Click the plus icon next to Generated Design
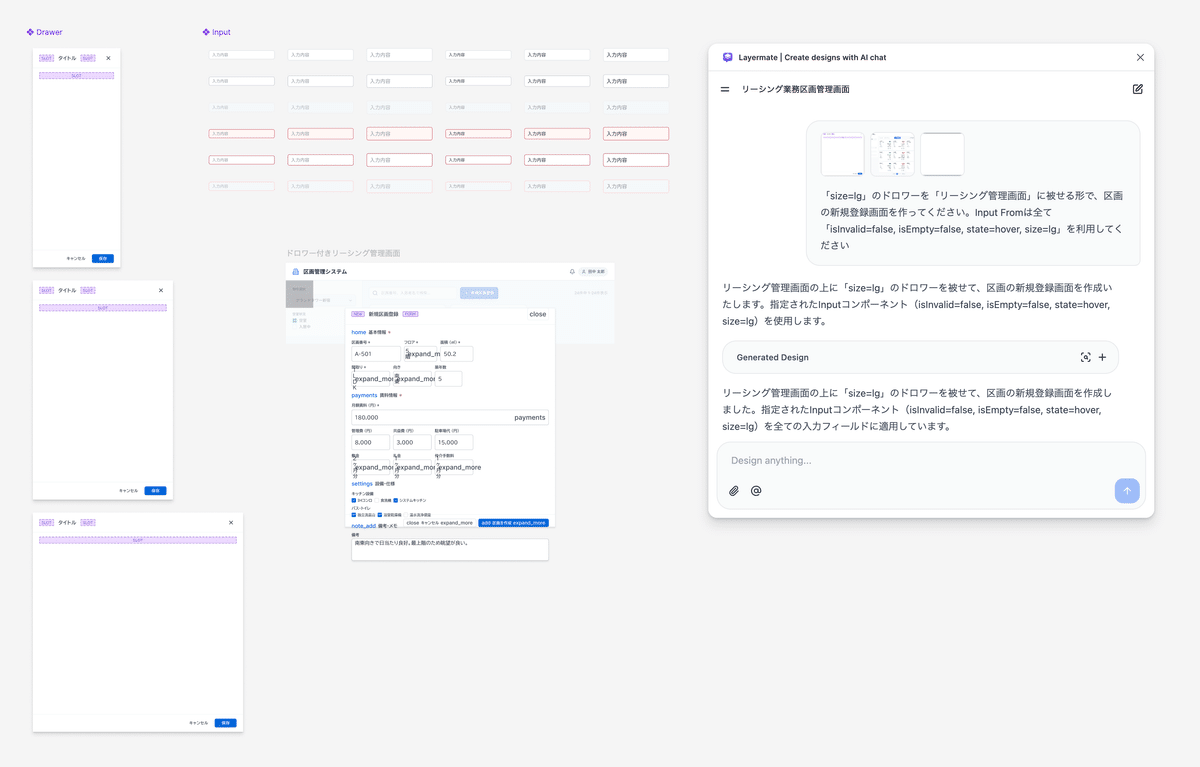The width and height of the screenshot is (1200, 767). tap(1103, 357)
